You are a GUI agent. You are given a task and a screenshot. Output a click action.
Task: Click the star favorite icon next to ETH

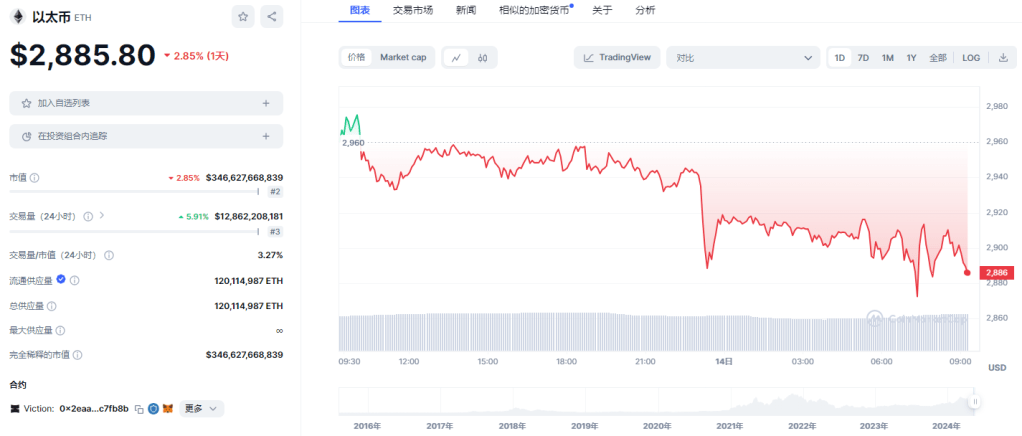pyautogui.click(x=243, y=17)
